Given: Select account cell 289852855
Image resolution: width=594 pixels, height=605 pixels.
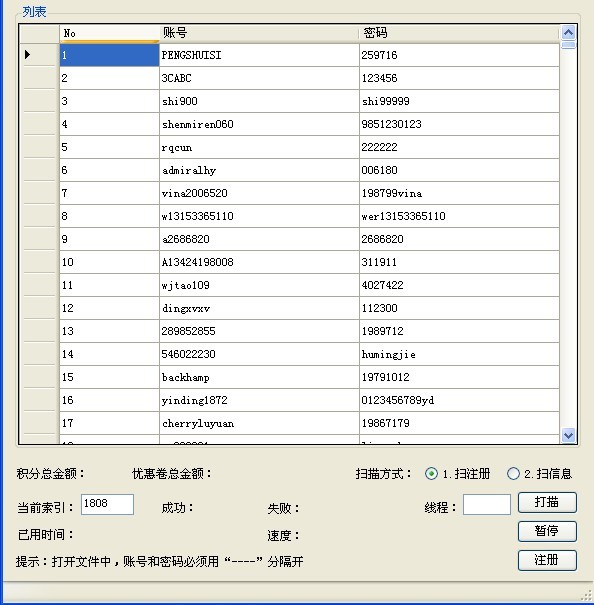Looking at the screenshot, I should click(x=259, y=331).
